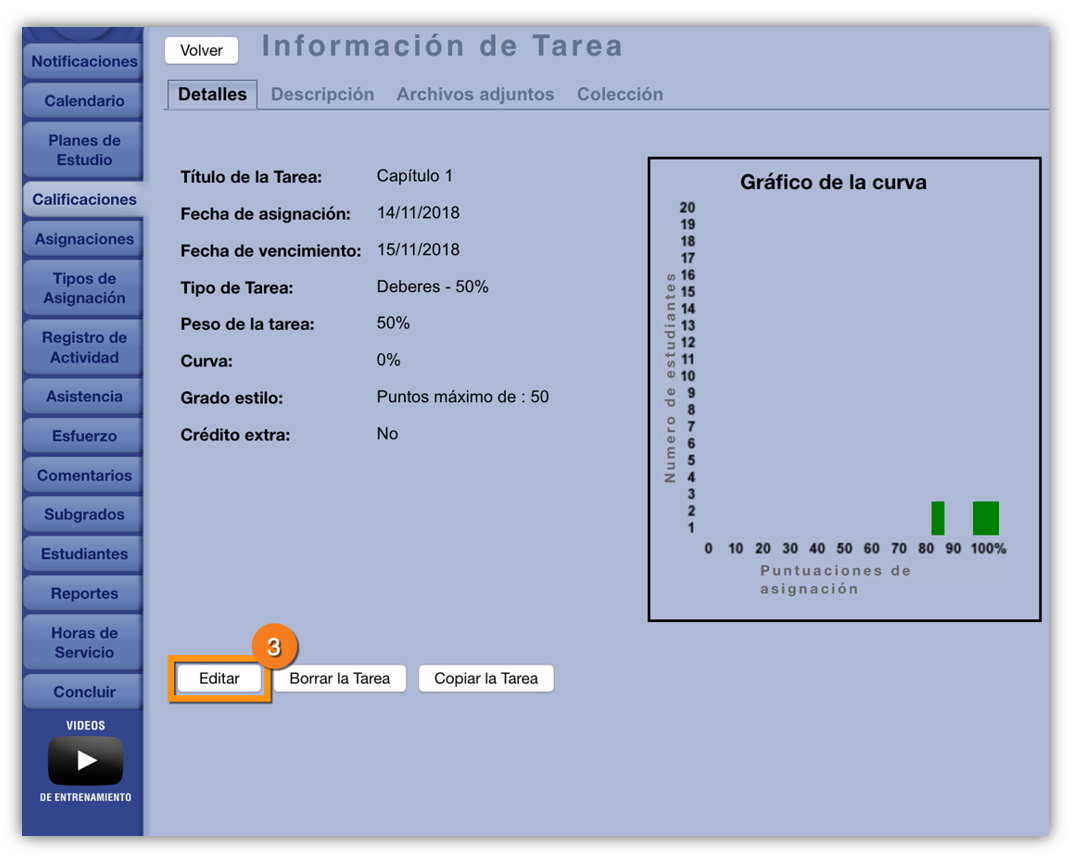Switch to the Descripción tab

point(322,94)
